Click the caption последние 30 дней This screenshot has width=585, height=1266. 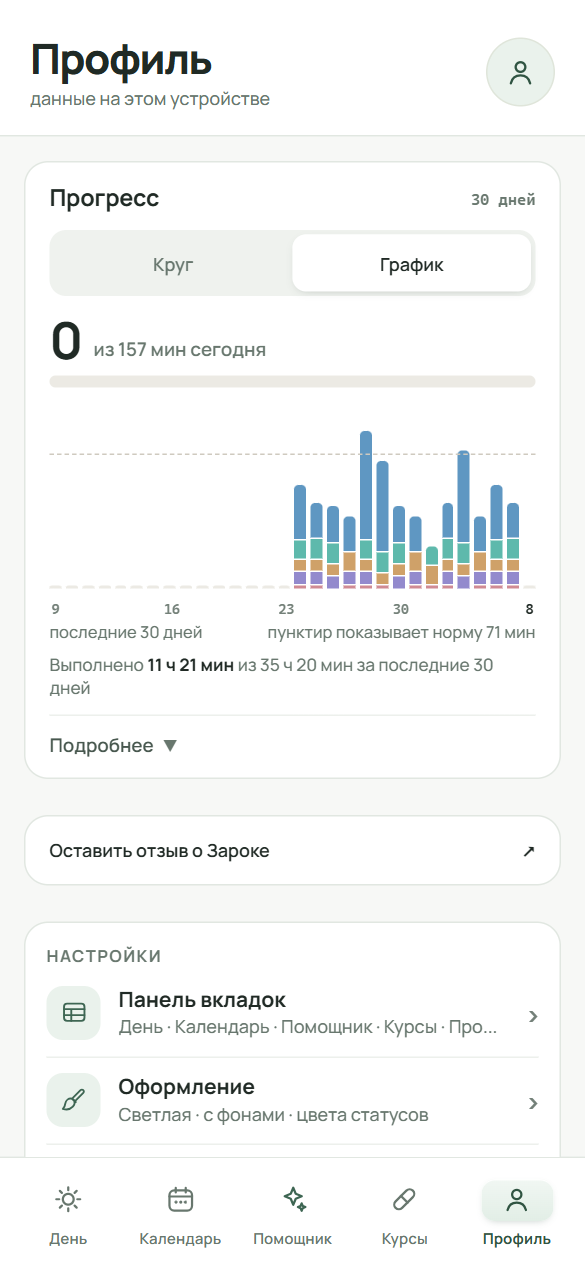click(x=126, y=632)
